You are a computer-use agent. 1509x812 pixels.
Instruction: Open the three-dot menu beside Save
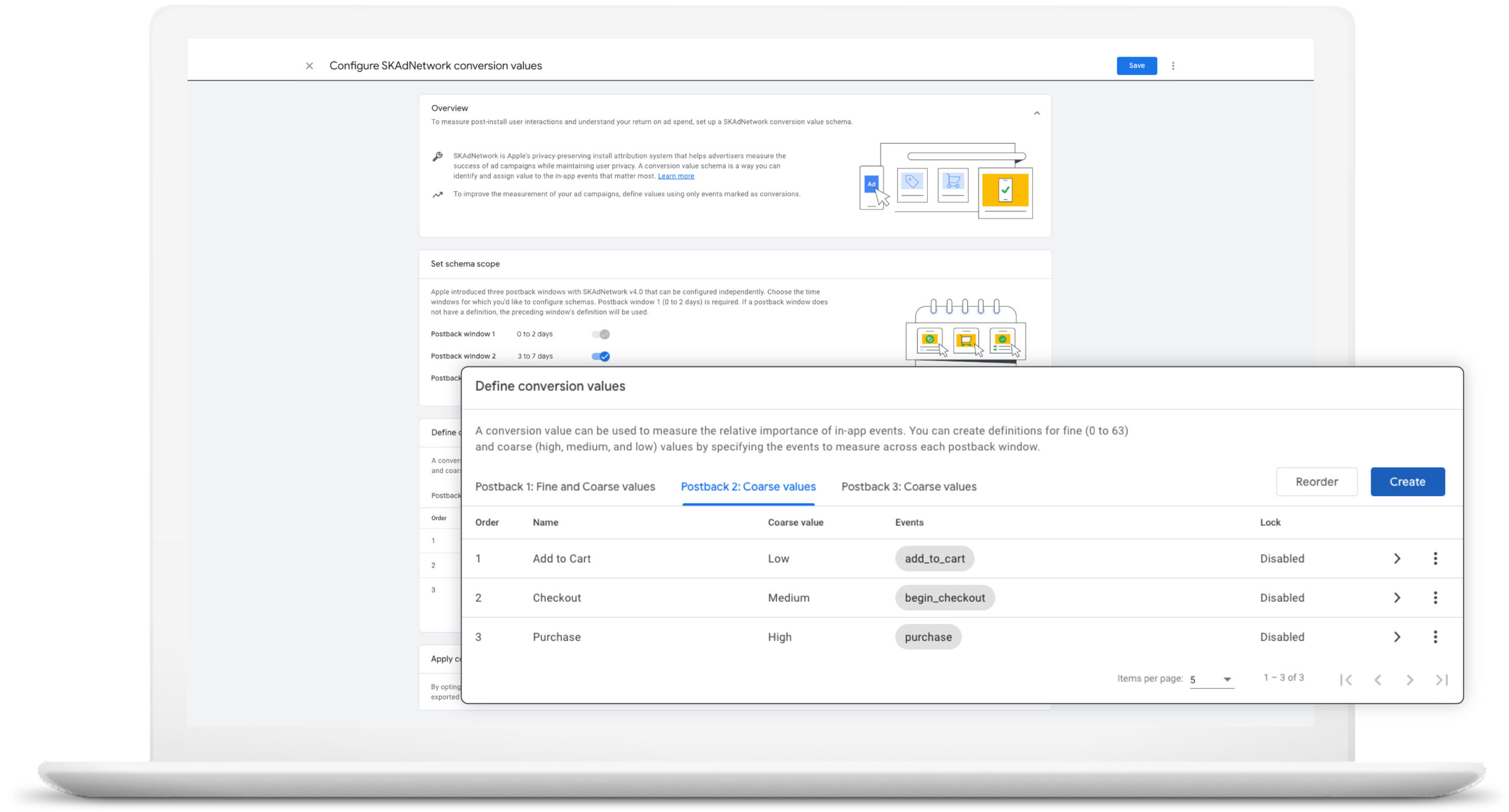[1172, 66]
